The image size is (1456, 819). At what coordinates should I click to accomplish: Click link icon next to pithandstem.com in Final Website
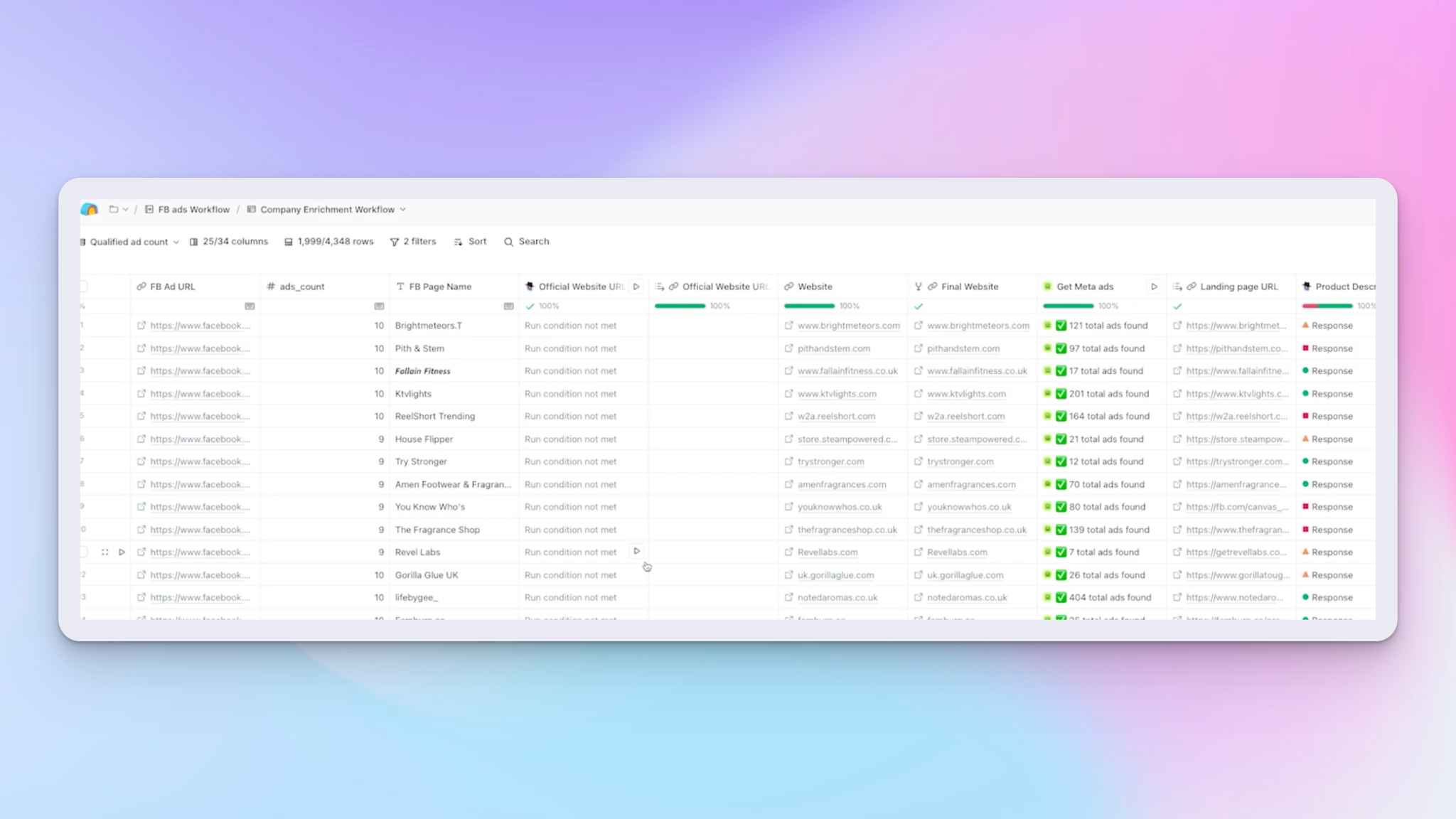tap(918, 348)
